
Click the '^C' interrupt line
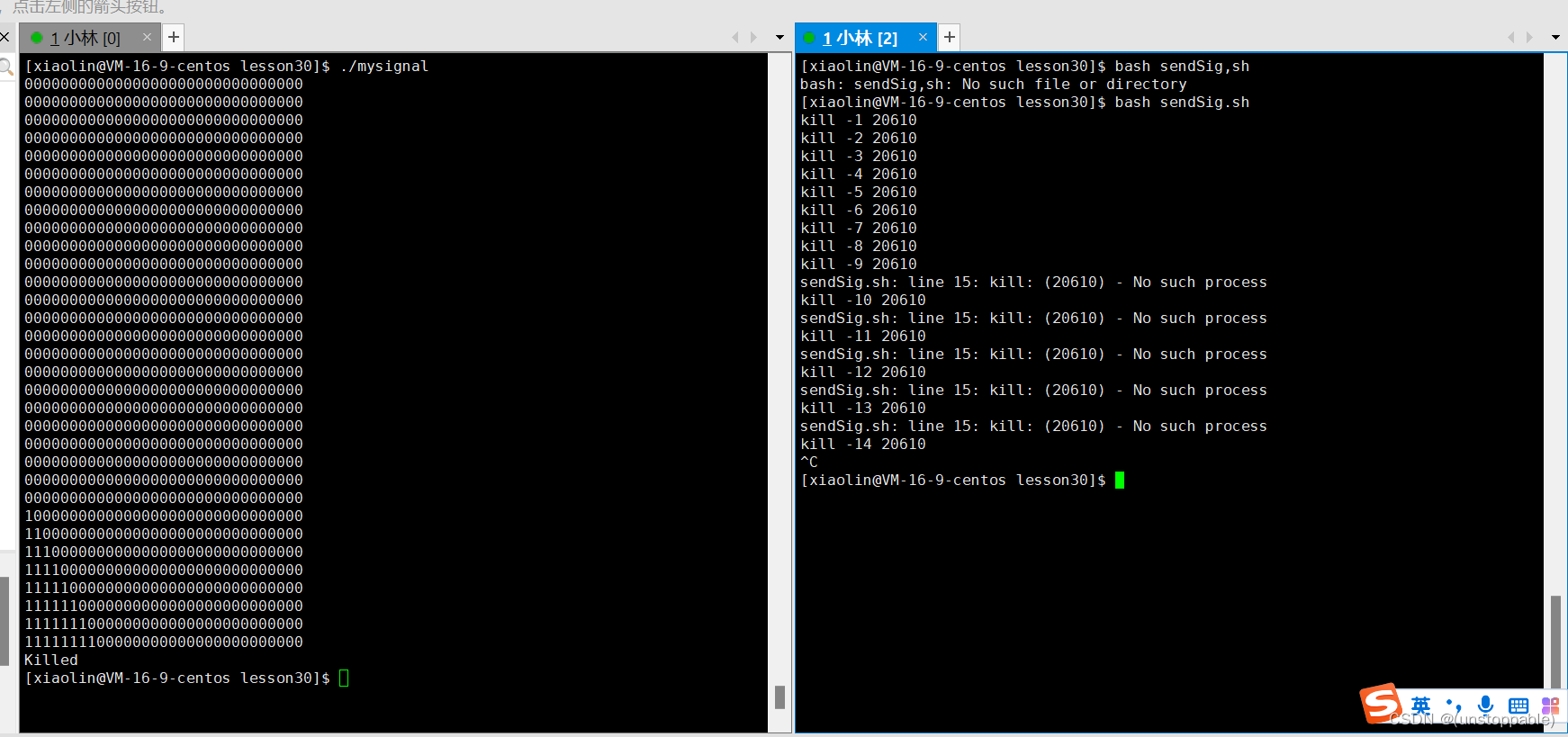[809, 462]
